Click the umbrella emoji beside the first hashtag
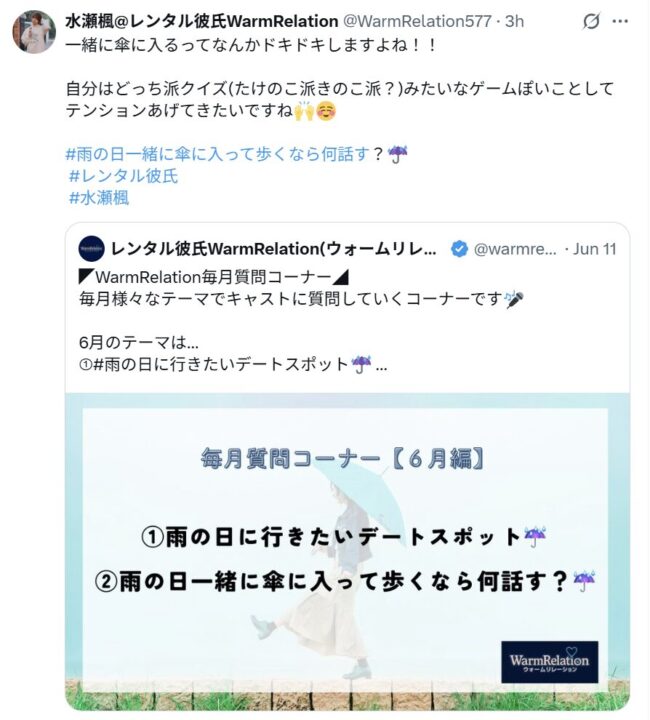650x720 pixels. [x=397, y=154]
